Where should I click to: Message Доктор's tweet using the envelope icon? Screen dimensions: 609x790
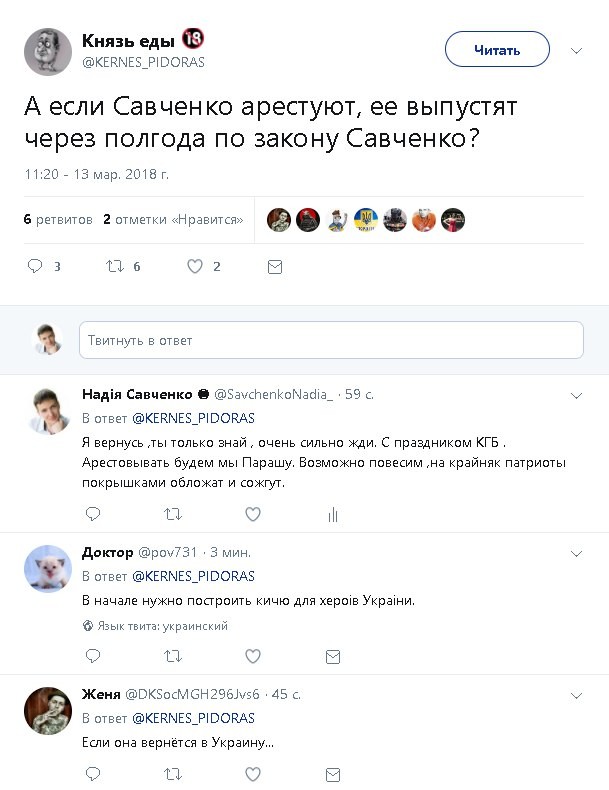333,656
